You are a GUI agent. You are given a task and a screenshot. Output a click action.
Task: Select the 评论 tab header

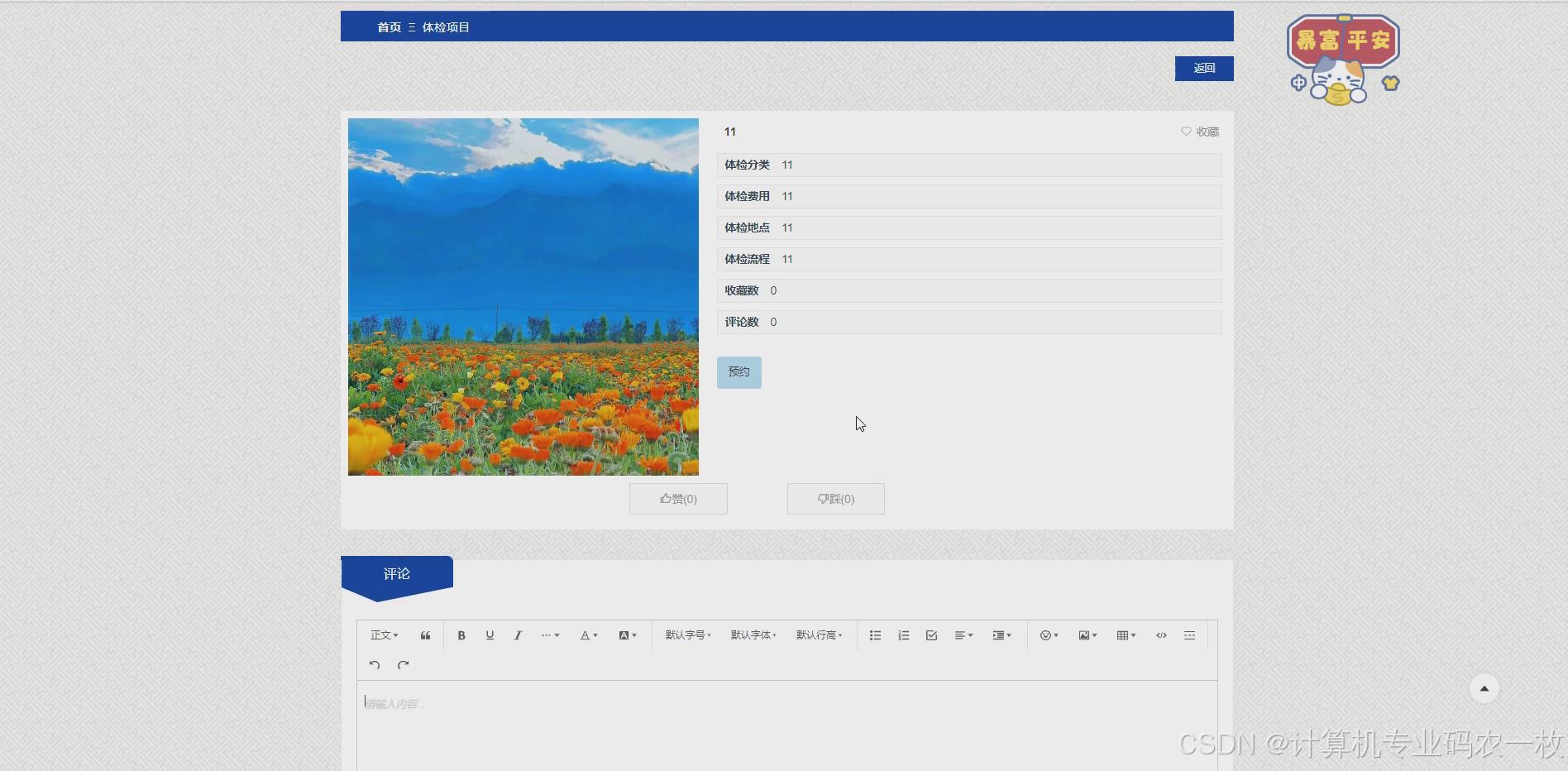pos(397,574)
